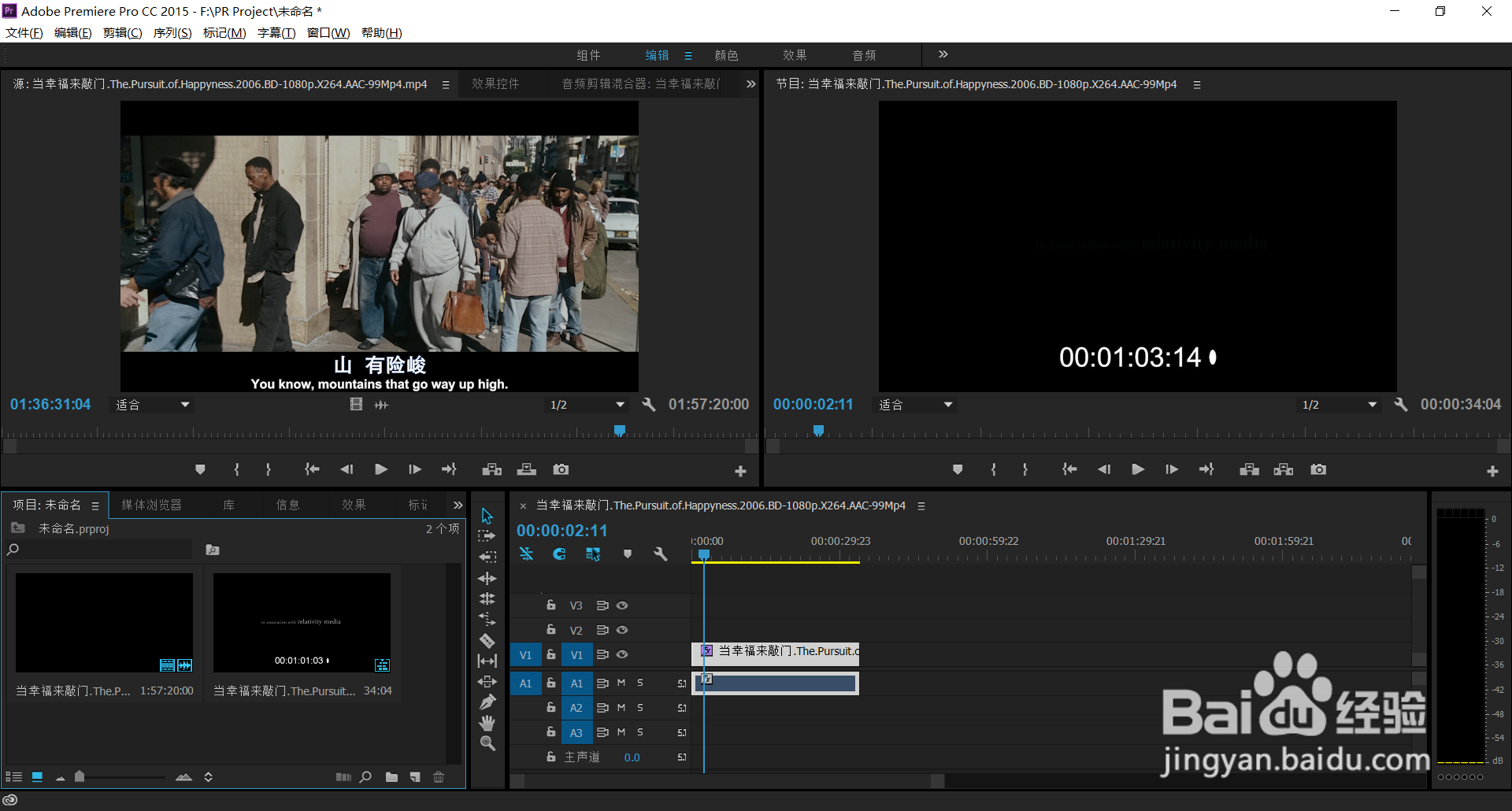Expand workspace overflow chevron
This screenshot has height=811, width=1512.
pos(943,54)
